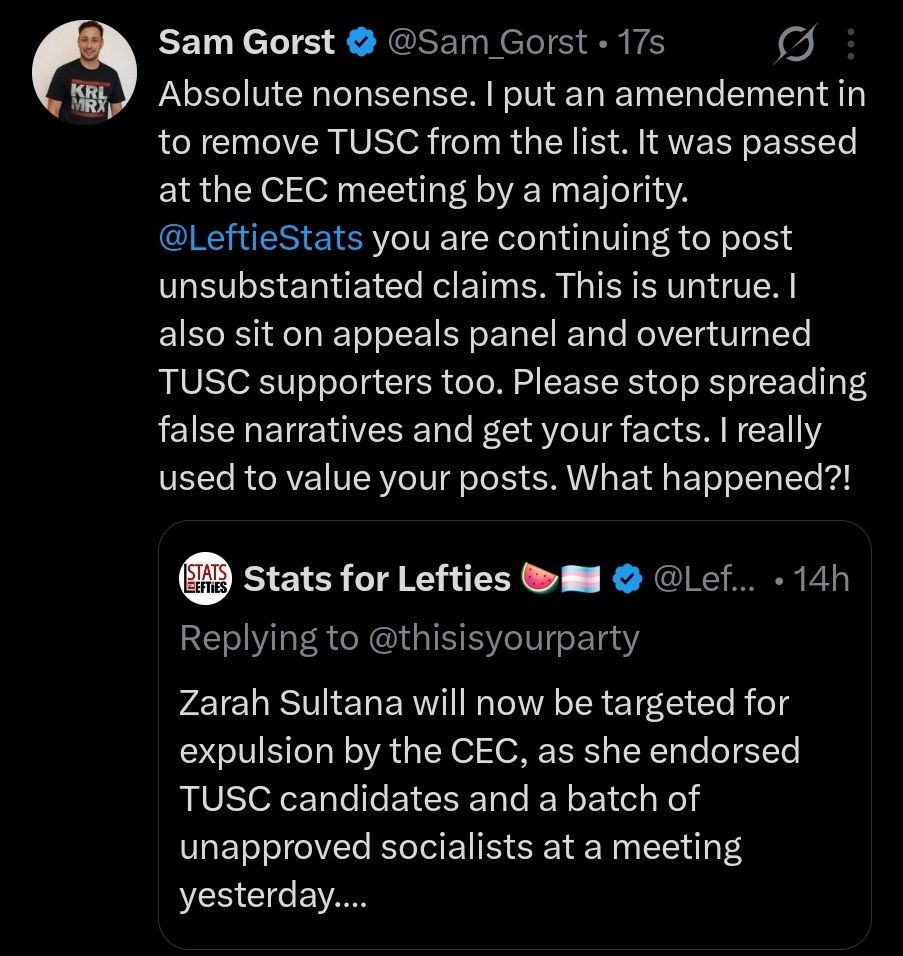This screenshot has width=903, height=956.
Task: Click Stats for Lefties verified checkmark
Action: pyautogui.click(x=625, y=578)
